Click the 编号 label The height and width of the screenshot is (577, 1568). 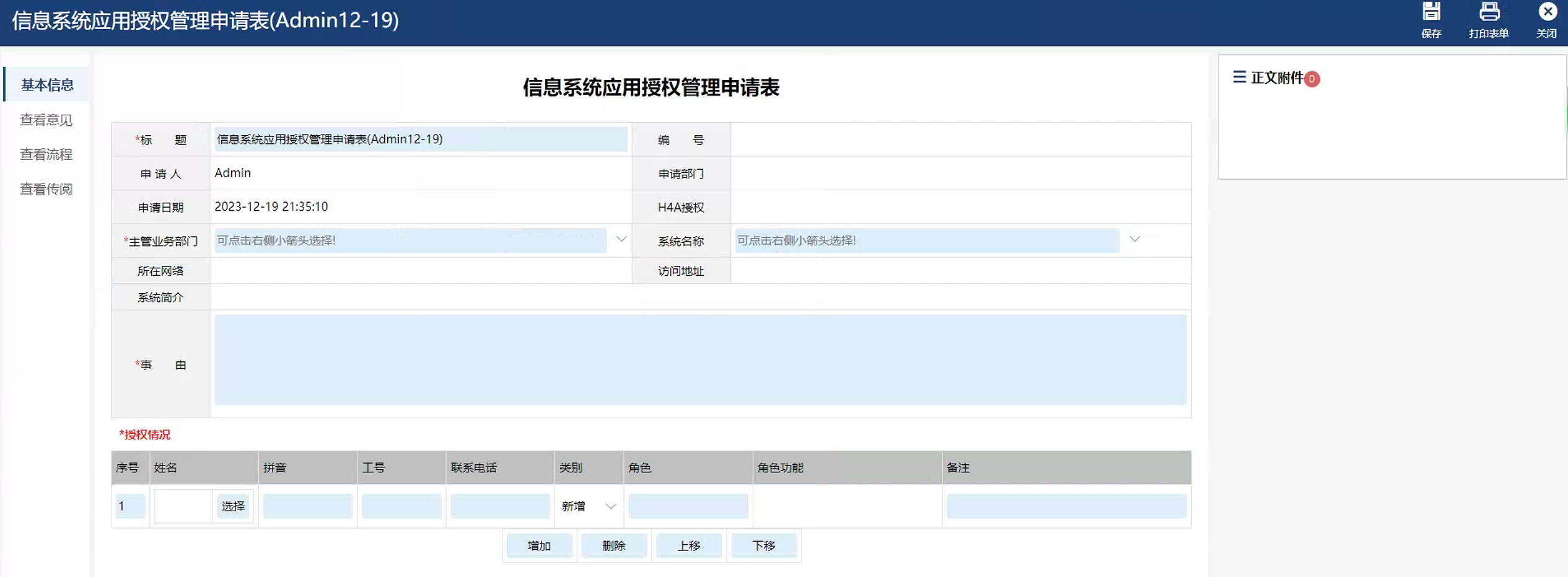coord(681,140)
